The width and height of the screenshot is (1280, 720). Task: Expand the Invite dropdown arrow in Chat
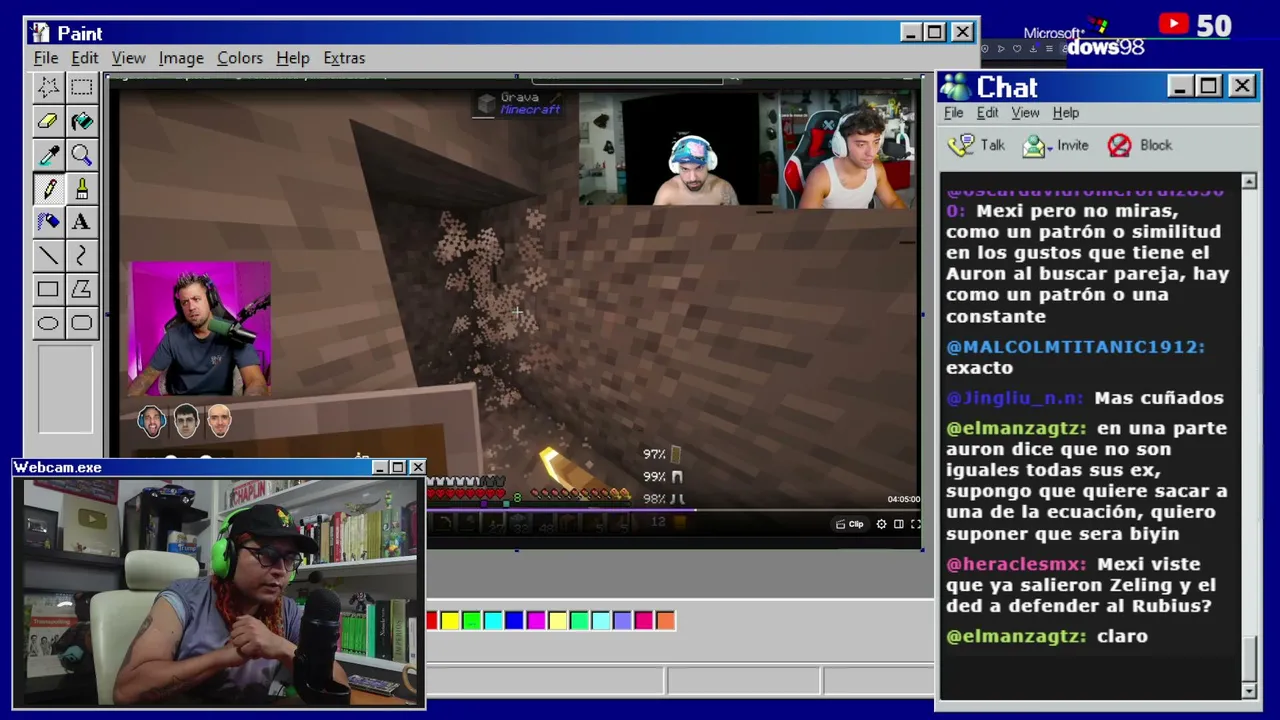click(1051, 147)
